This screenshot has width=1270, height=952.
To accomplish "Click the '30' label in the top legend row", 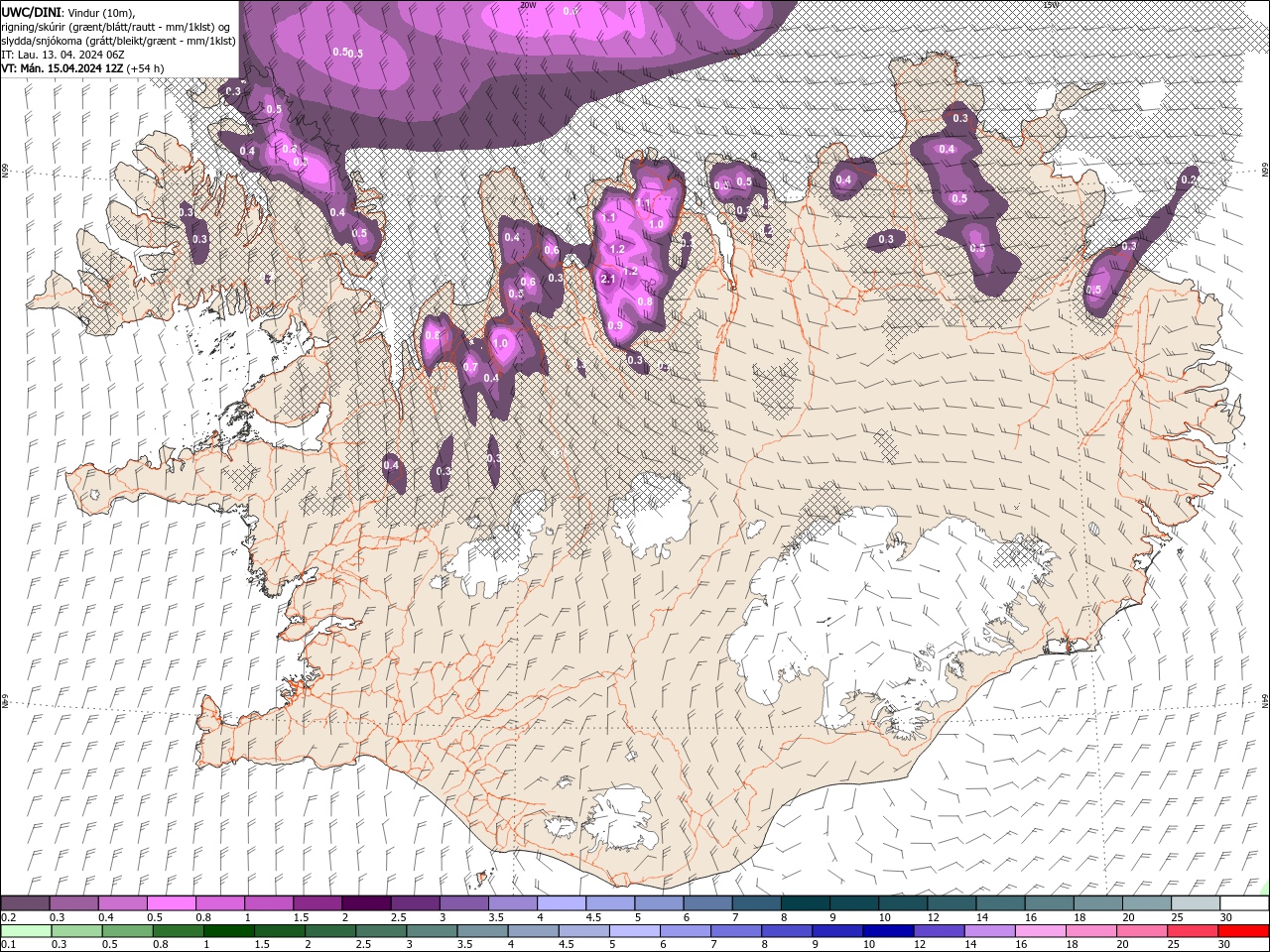I will pos(1225,917).
